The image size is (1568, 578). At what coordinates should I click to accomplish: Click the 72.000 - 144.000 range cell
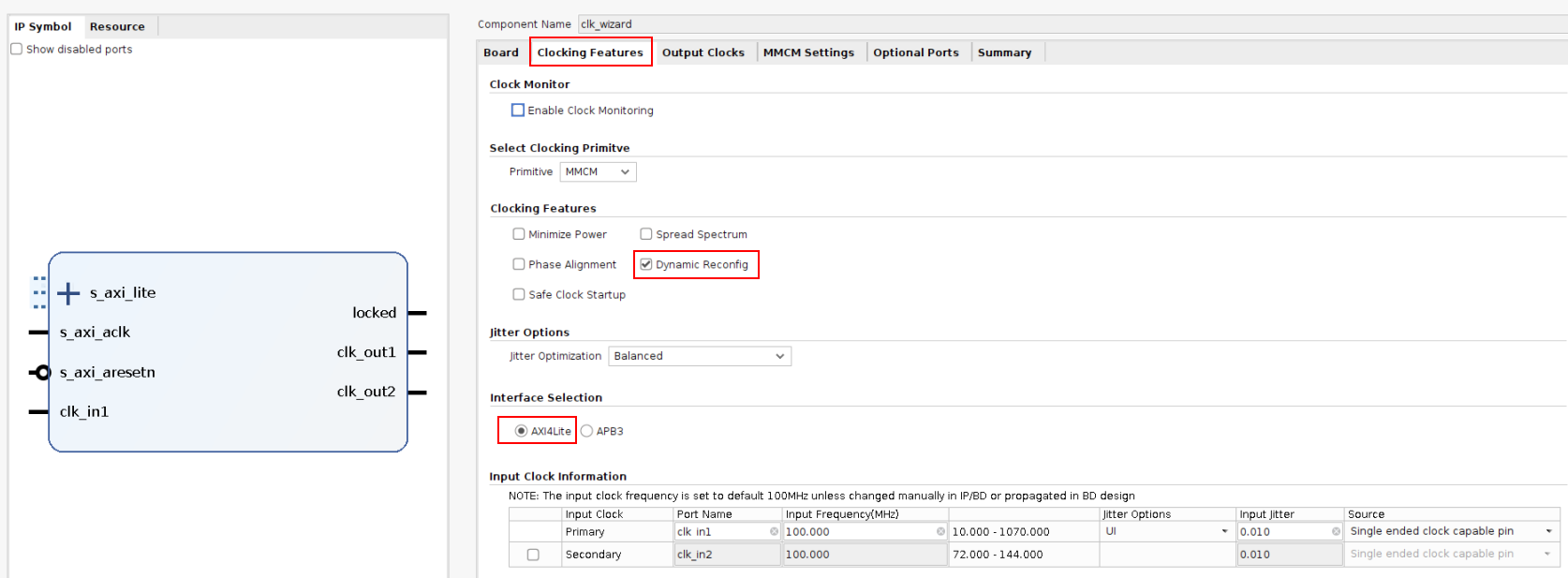[x=1024, y=555]
